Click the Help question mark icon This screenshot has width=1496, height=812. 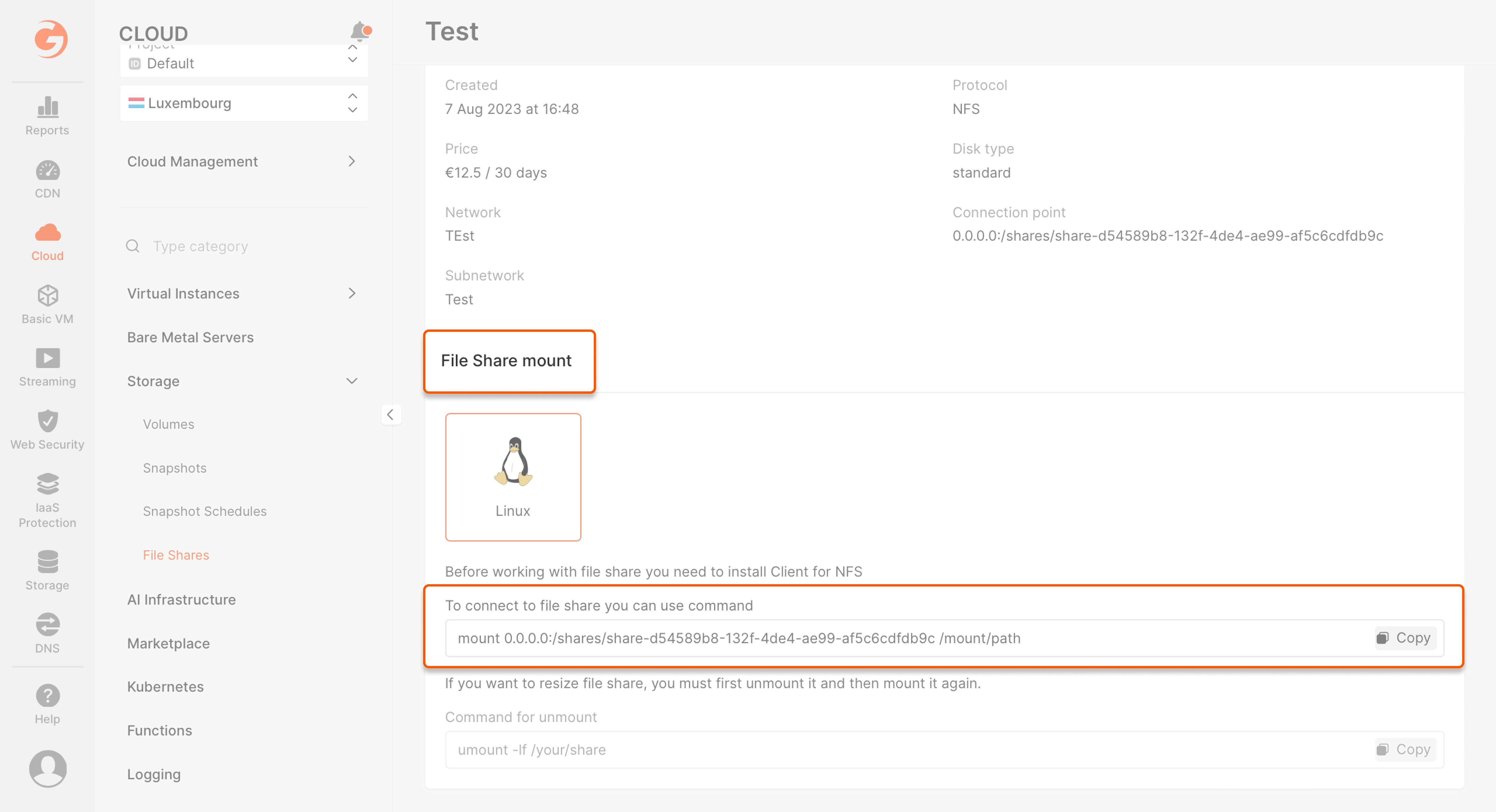47,696
